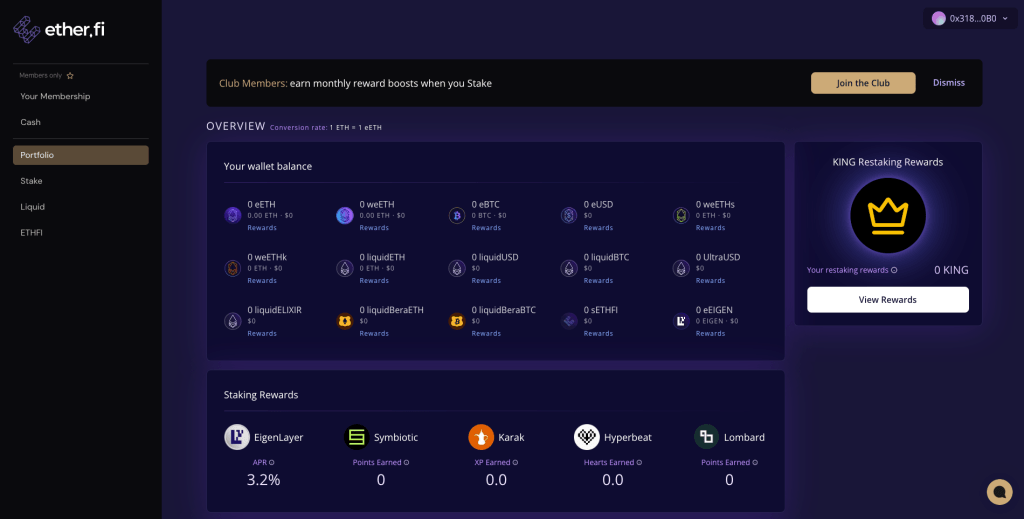Open the chat support bubble

pyautogui.click(x=999, y=492)
